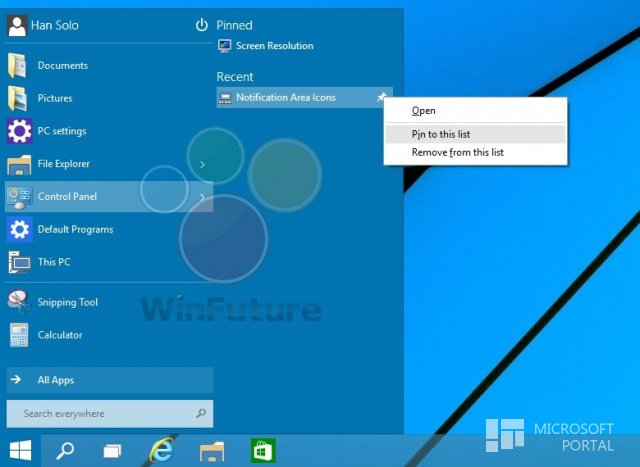This screenshot has height=467, width=640.
Task: Click the All Apps button
Action: coord(109,380)
